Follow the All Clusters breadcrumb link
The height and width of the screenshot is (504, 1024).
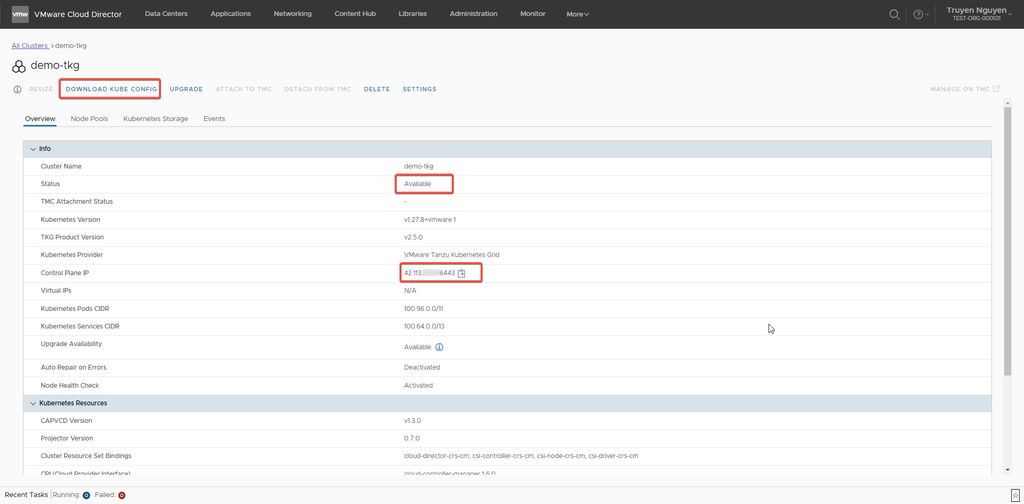[x=29, y=46]
